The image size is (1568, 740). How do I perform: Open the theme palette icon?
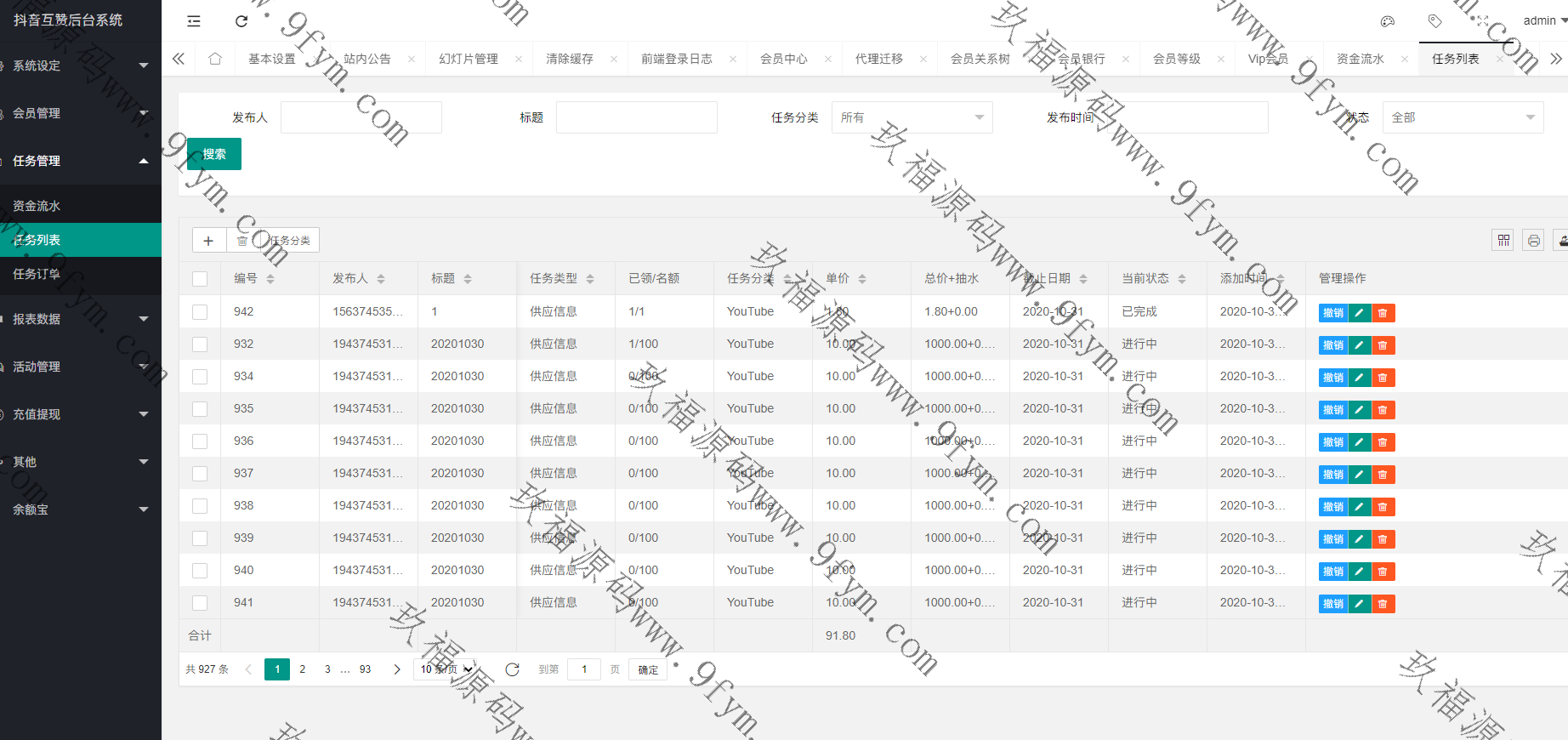1388,21
